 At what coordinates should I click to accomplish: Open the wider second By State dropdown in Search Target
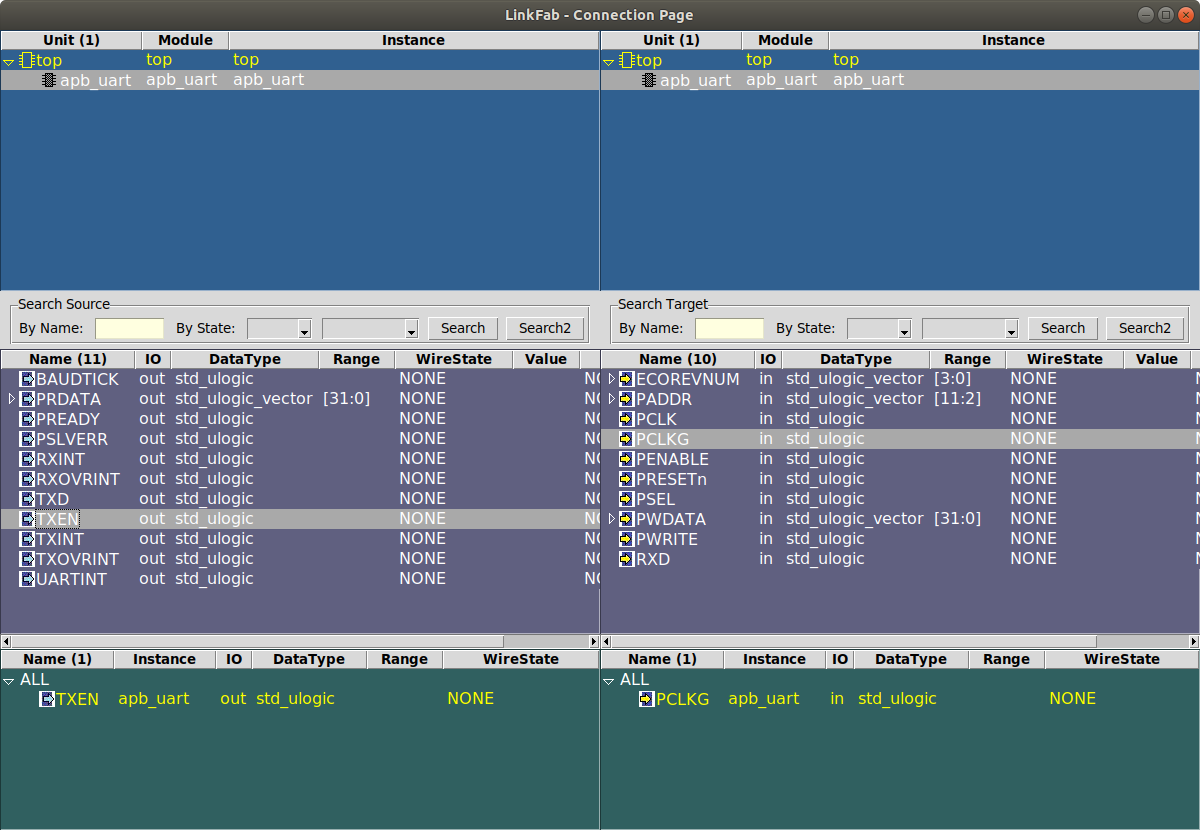coord(970,328)
